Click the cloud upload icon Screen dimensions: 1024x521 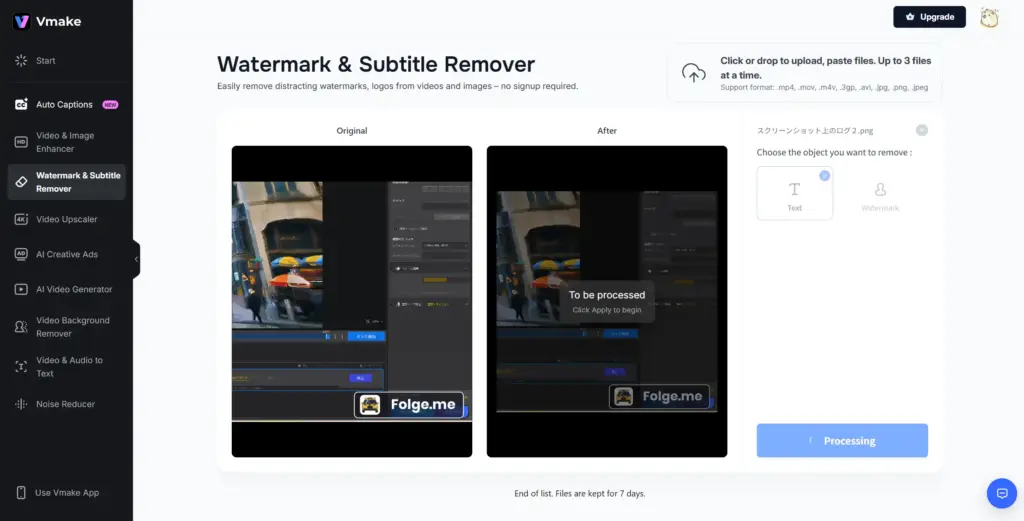[x=694, y=72]
